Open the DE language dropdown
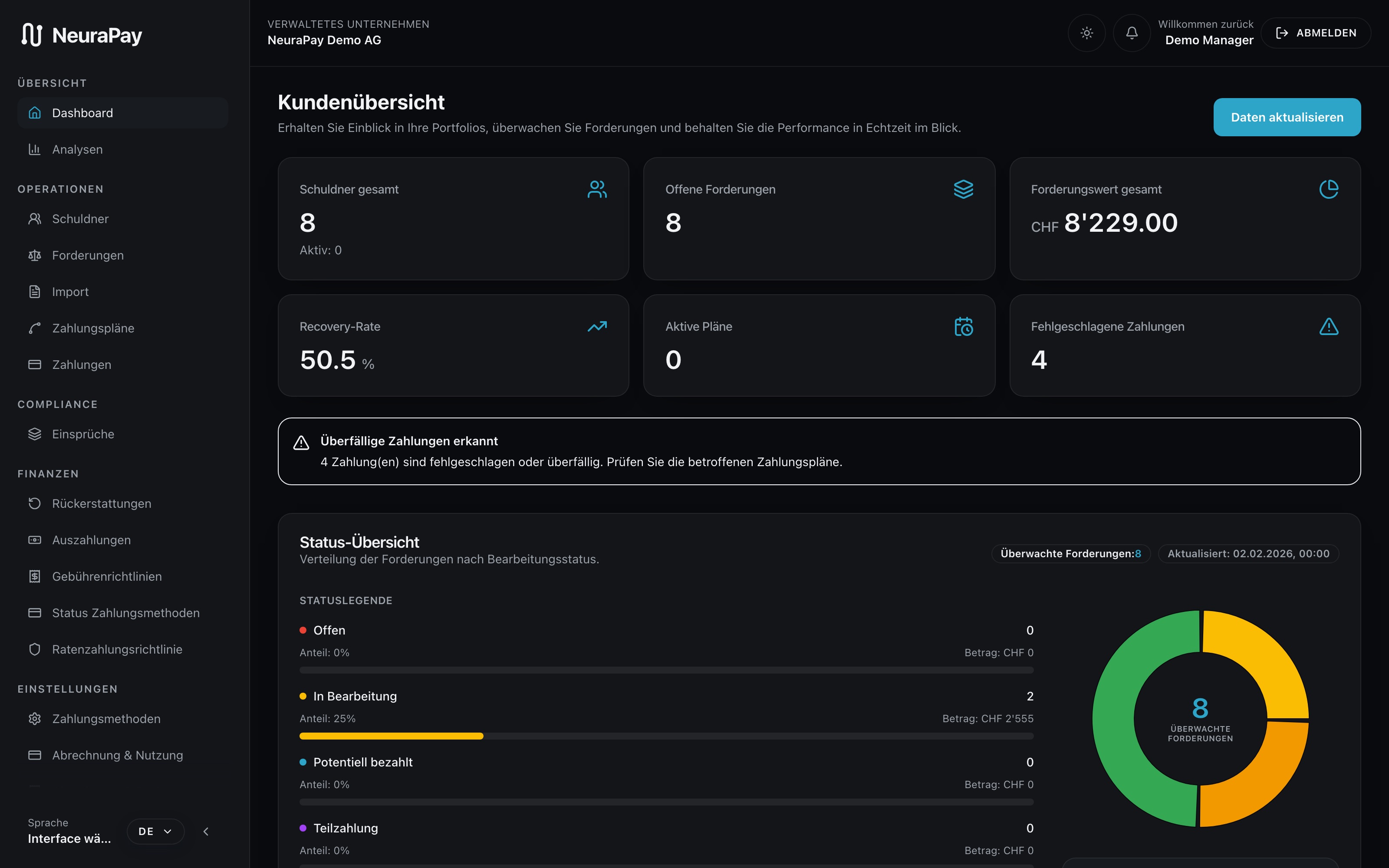 [155, 831]
